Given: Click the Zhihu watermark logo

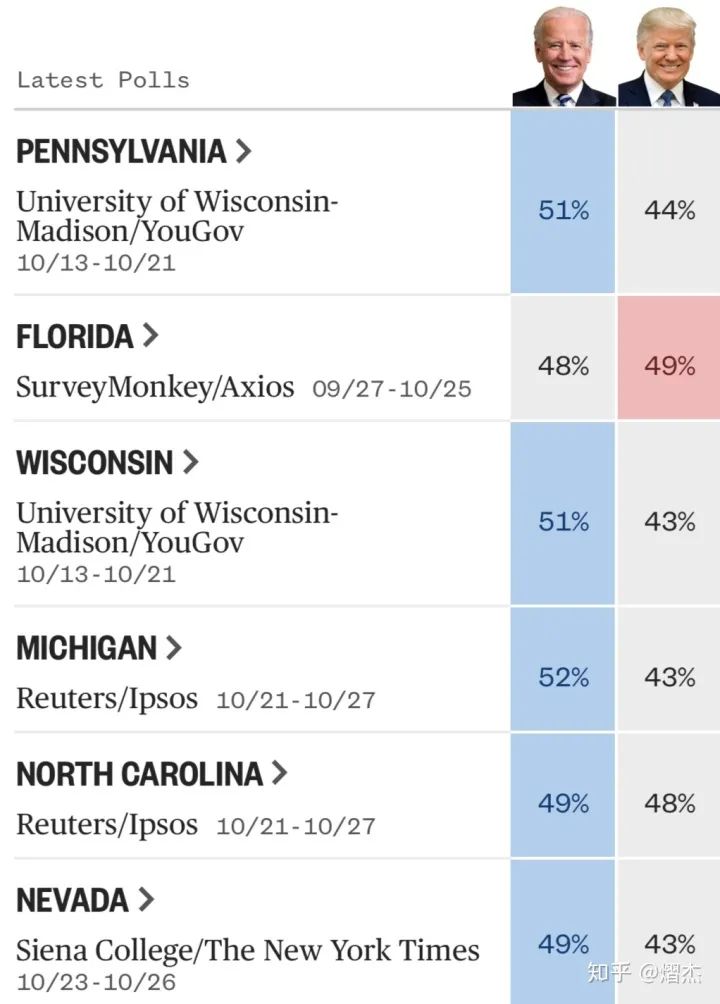Looking at the screenshot, I should click(608, 971).
